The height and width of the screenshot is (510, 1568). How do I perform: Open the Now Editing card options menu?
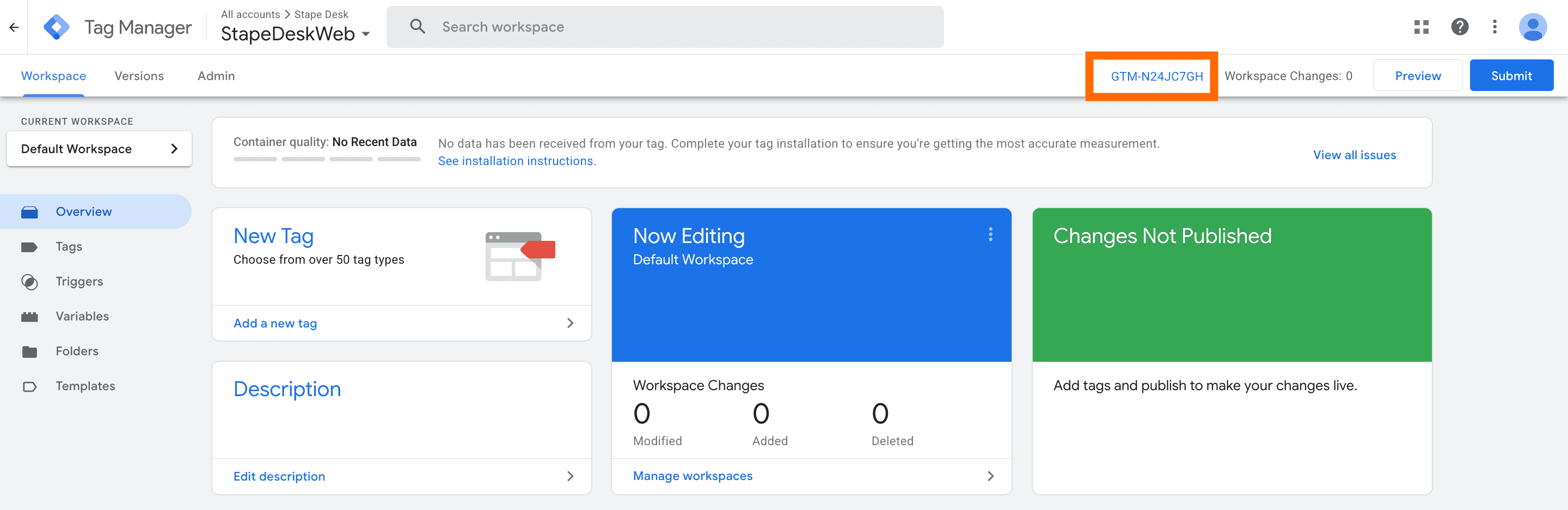tap(990, 235)
